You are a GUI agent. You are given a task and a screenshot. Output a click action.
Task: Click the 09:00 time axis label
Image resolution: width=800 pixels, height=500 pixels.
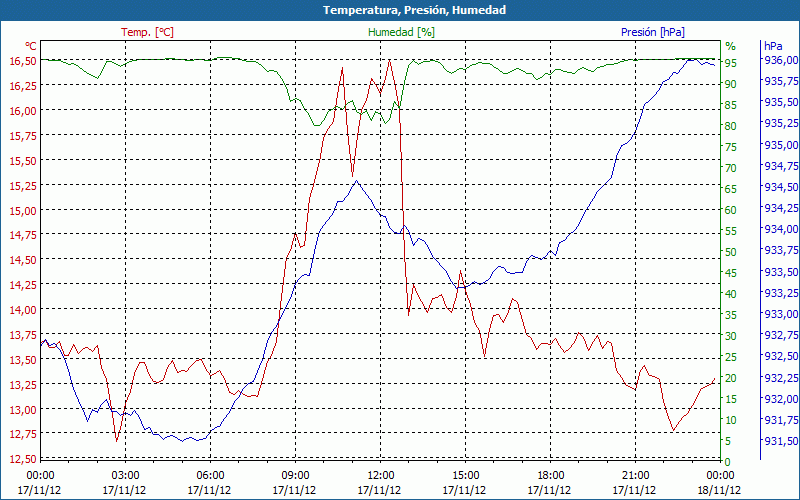point(295,476)
